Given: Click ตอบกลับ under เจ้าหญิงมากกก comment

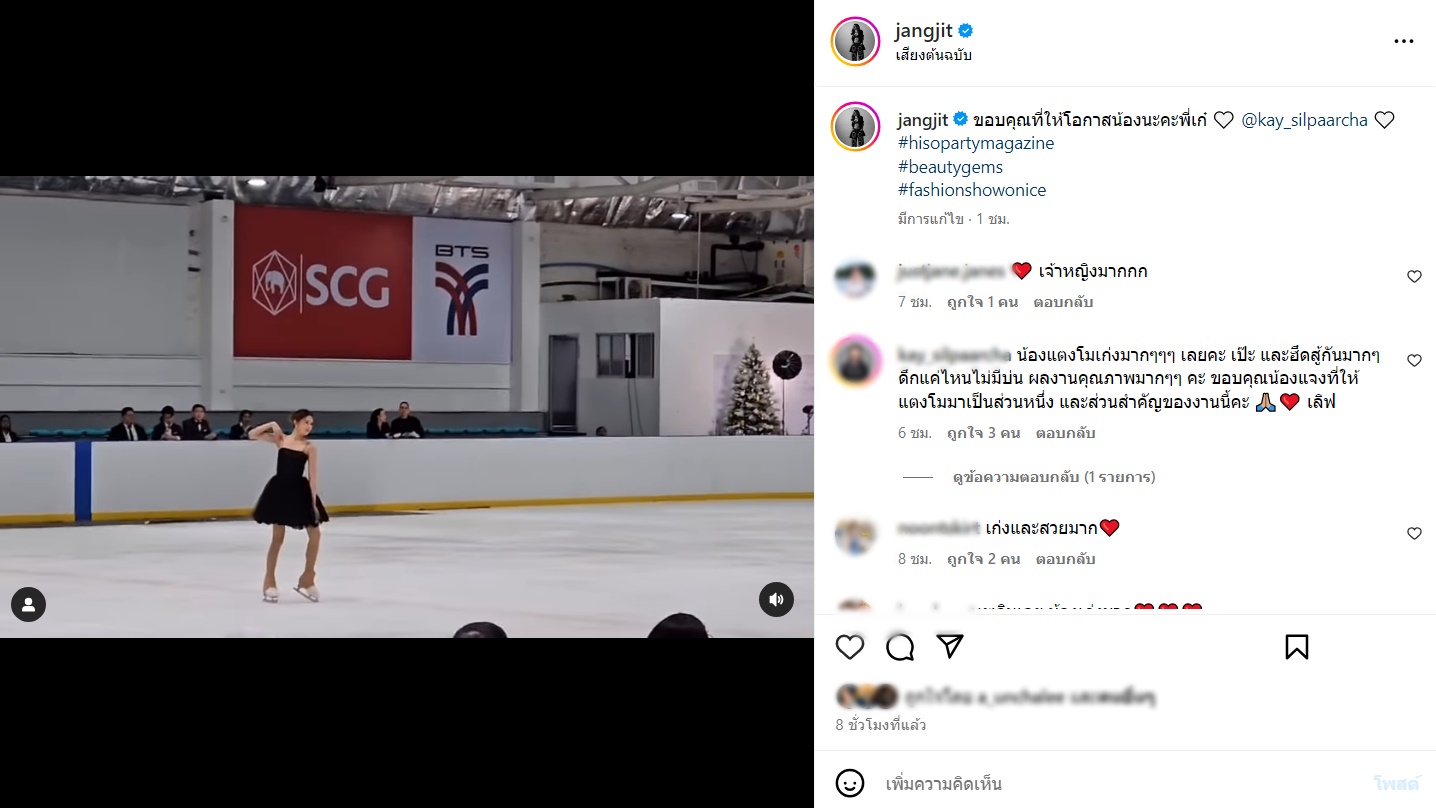Looking at the screenshot, I should [1064, 302].
